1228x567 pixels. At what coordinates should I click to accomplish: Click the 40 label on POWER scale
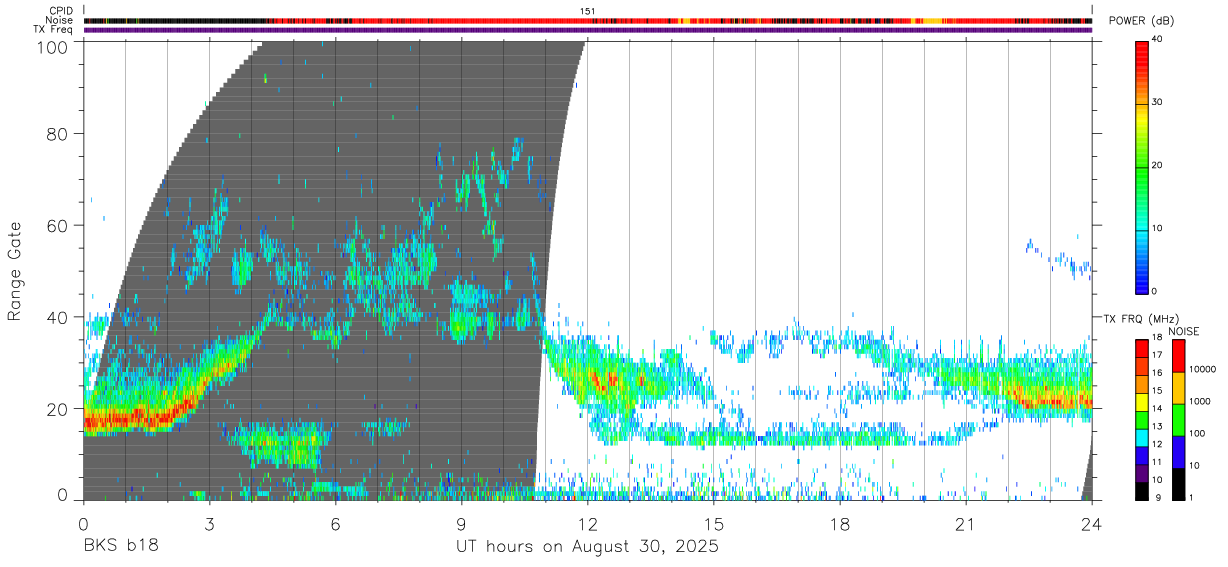click(x=1158, y=40)
